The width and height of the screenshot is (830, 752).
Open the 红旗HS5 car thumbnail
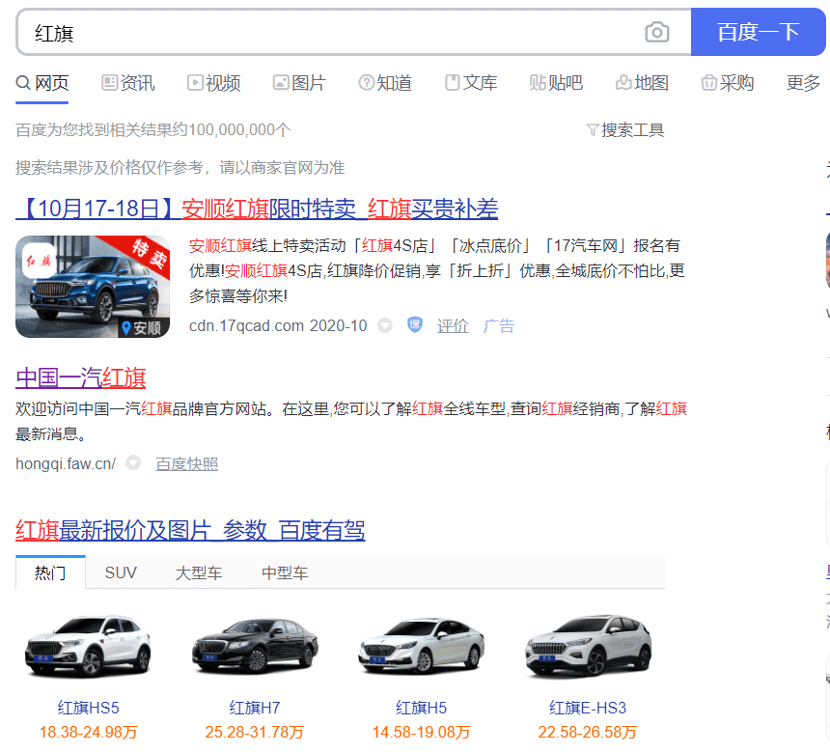[x=88, y=646]
